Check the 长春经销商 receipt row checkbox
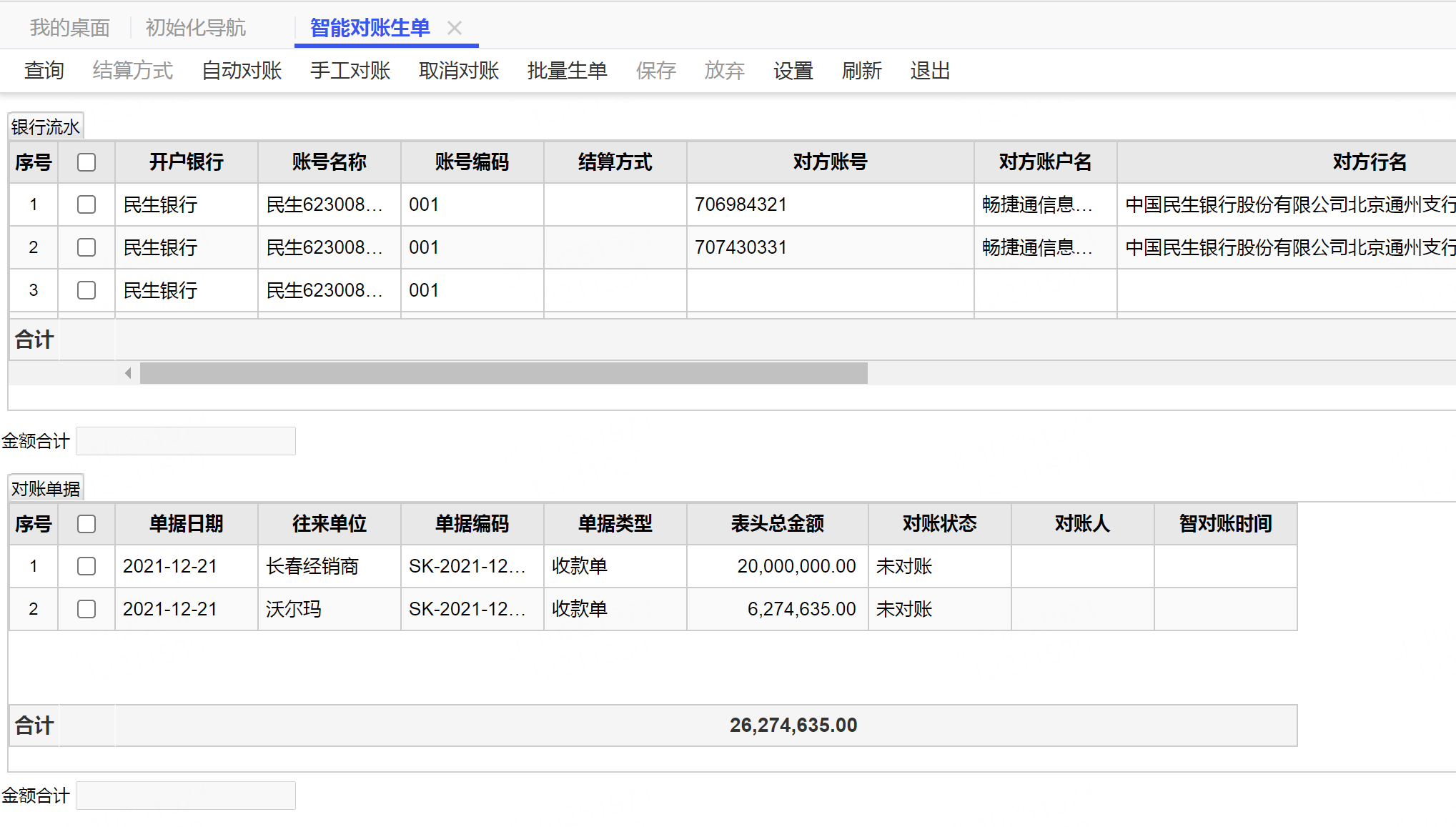 (x=86, y=566)
